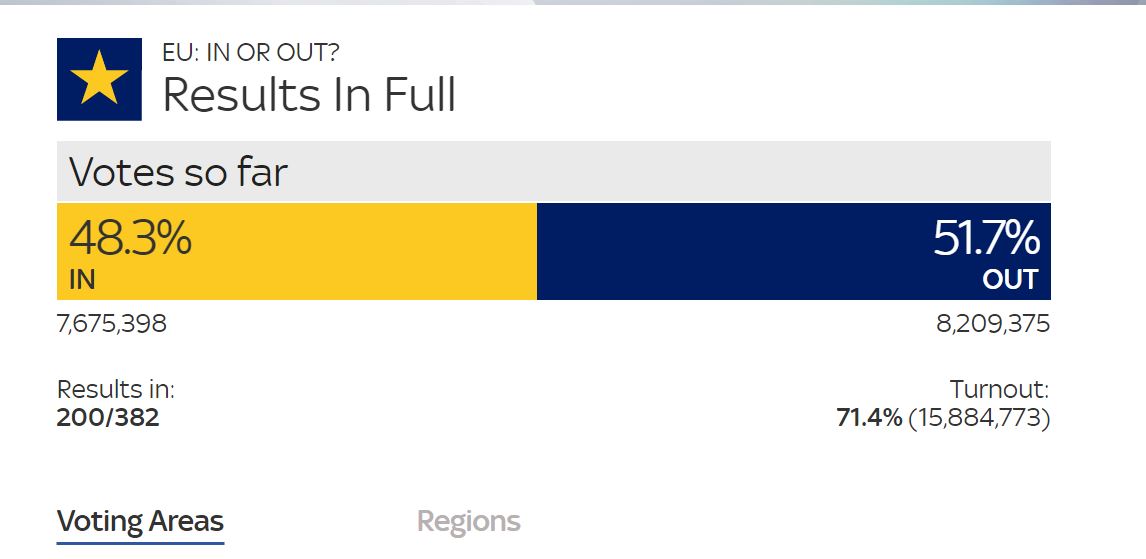Click the (15,884,773) total votes number
Image resolution: width=1146 pixels, height=559 pixels.
979,417
